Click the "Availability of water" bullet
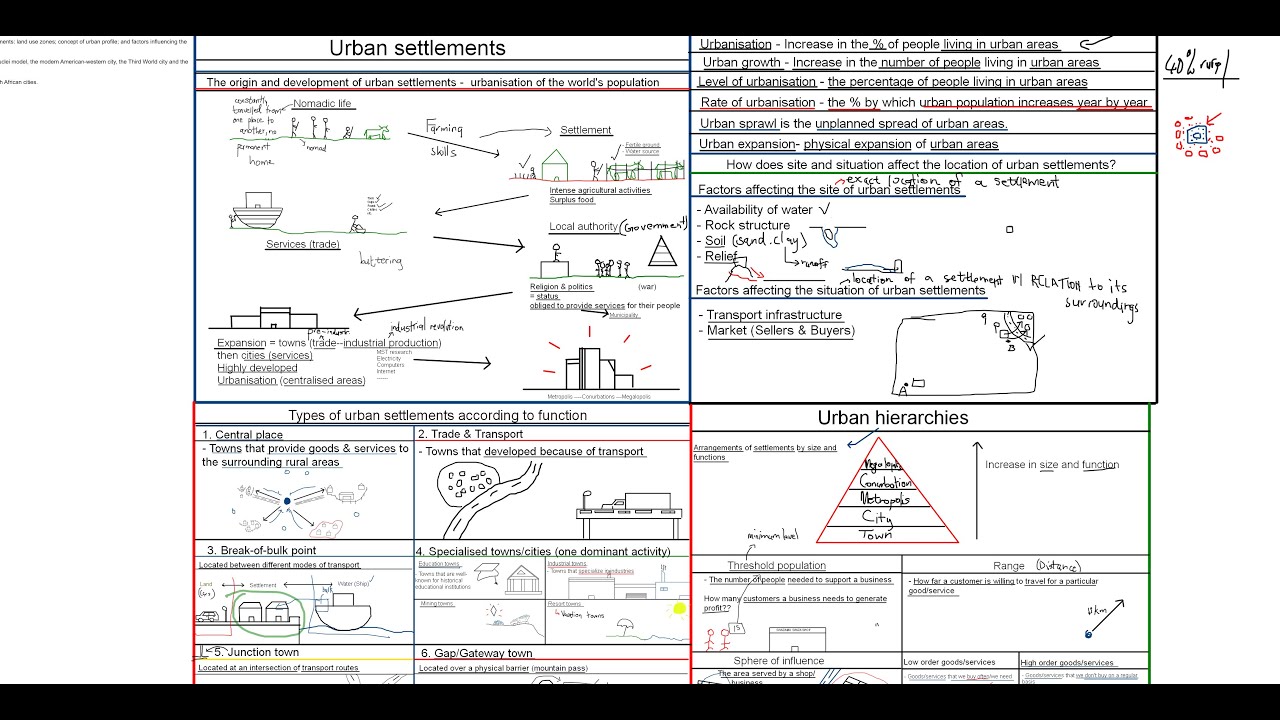The width and height of the screenshot is (1280, 720). coord(763,210)
